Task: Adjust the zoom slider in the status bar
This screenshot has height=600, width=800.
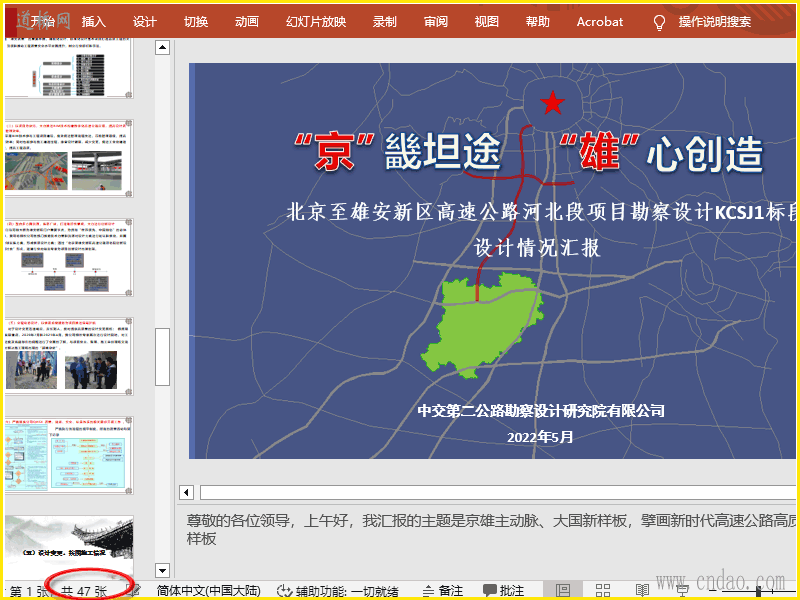Action: pos(758,591)
